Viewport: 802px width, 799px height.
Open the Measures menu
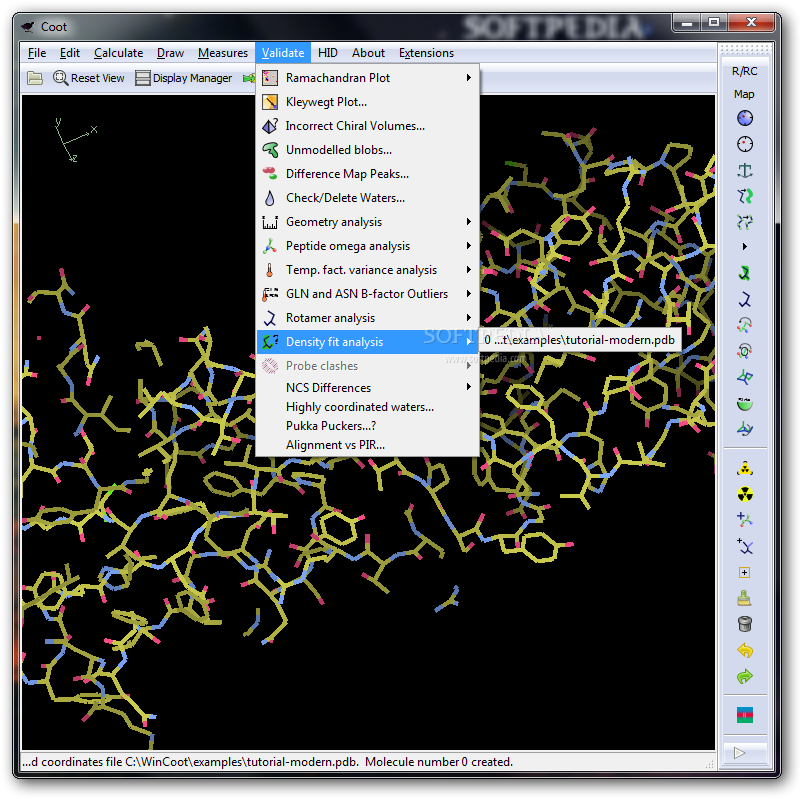click(223, 53)
